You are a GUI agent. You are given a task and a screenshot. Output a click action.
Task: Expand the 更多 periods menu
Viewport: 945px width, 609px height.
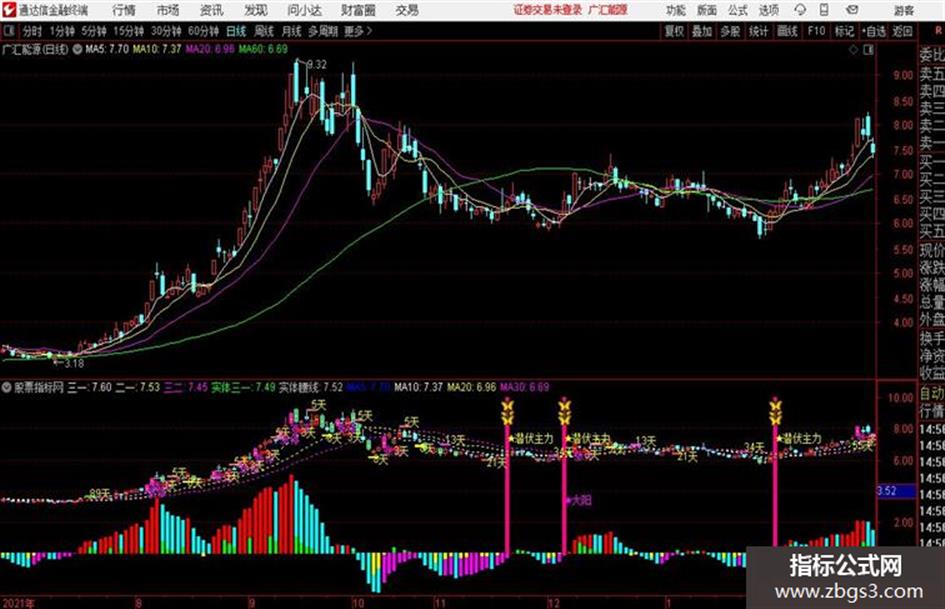click(358, 31)
